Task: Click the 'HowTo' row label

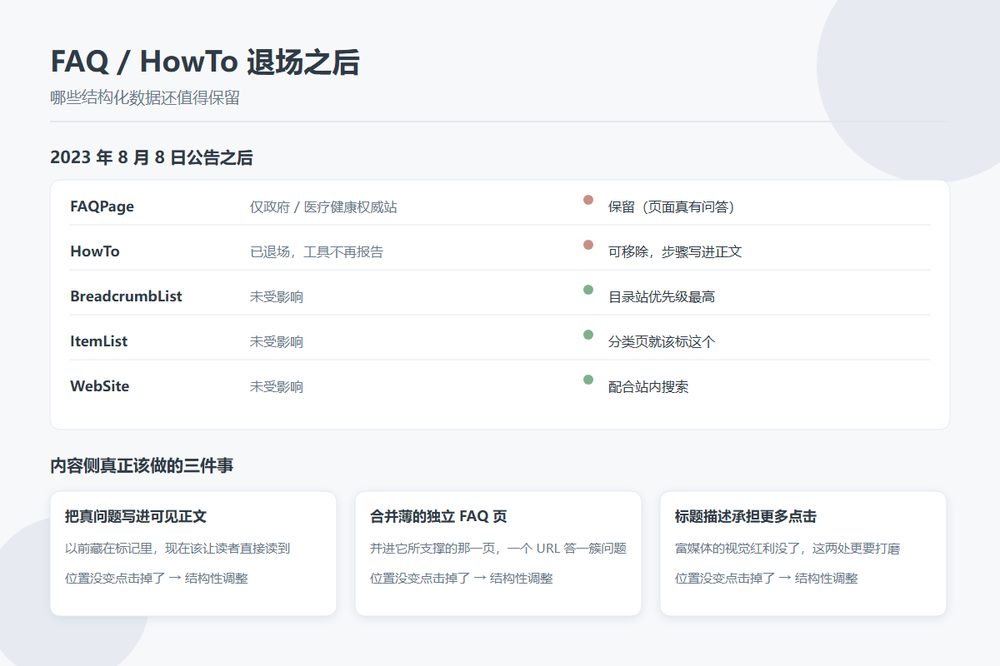Action: click(94, 251)
